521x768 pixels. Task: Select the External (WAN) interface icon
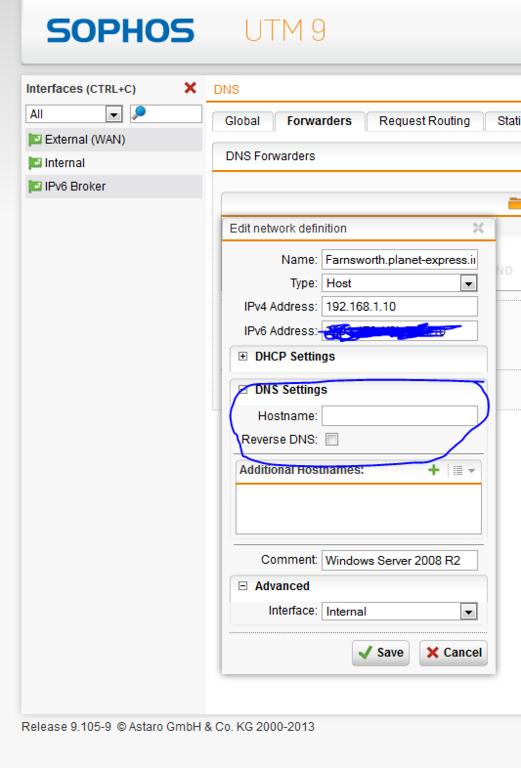[x=35, y=140]
